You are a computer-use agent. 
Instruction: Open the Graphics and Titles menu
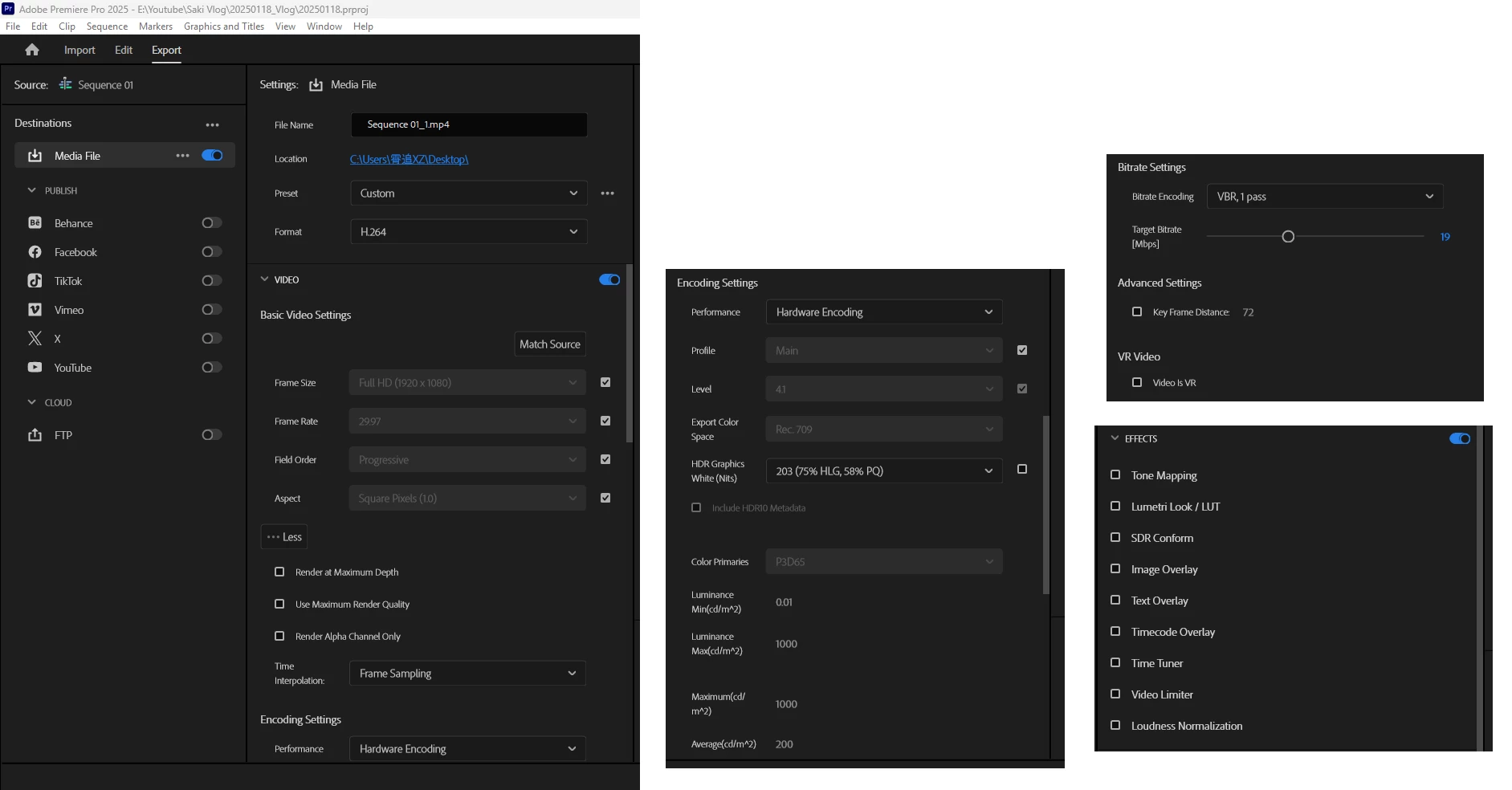(224, 26)
